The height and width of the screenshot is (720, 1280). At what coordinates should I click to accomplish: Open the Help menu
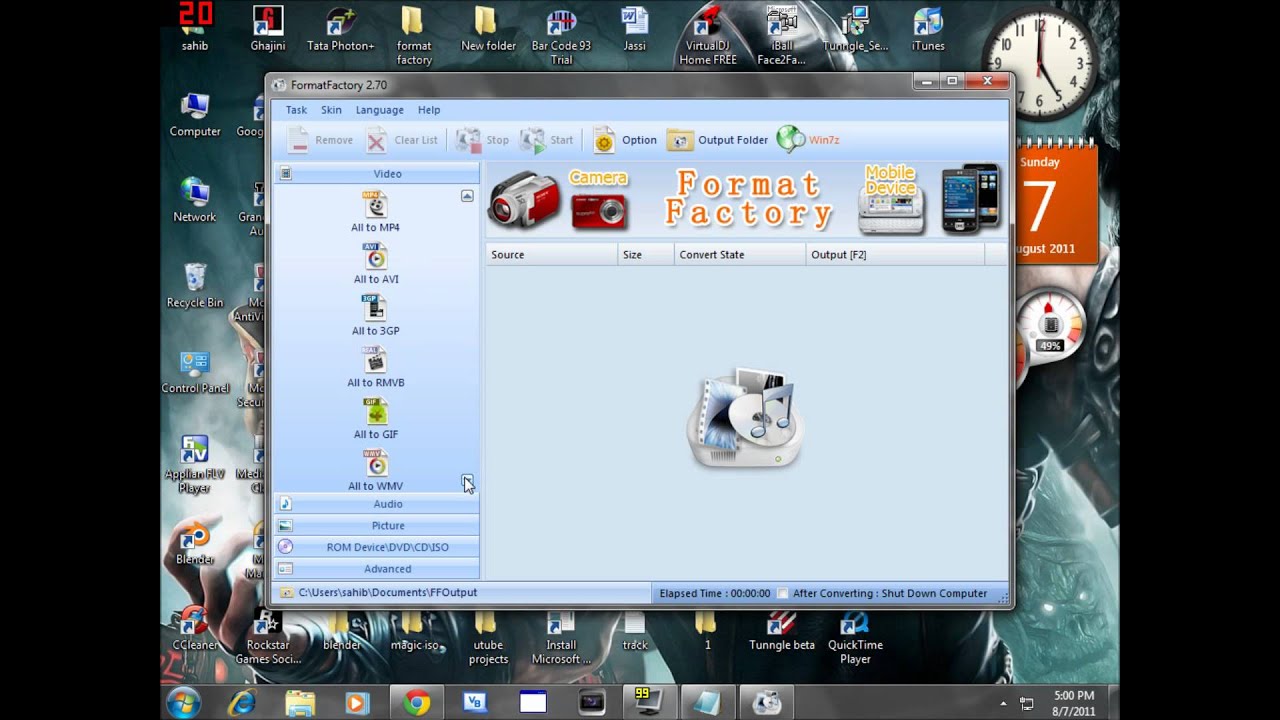point(429,110)
